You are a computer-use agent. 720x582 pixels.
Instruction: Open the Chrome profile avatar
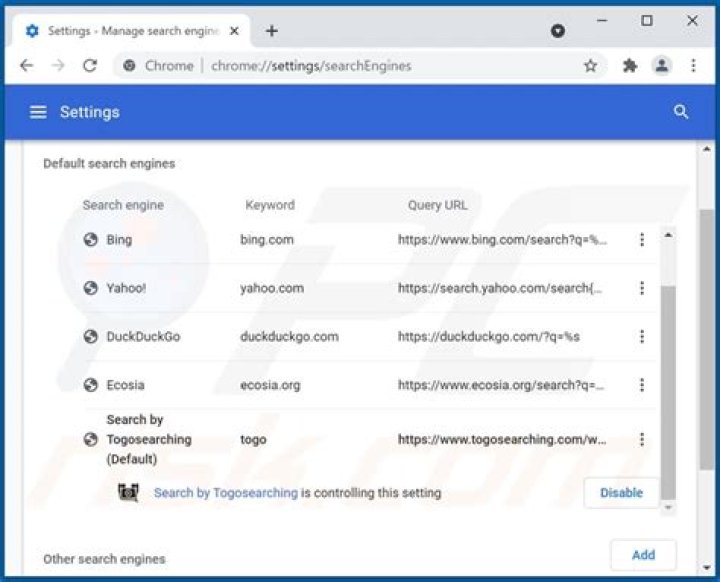pyautogui.click(x=661, y=66)
